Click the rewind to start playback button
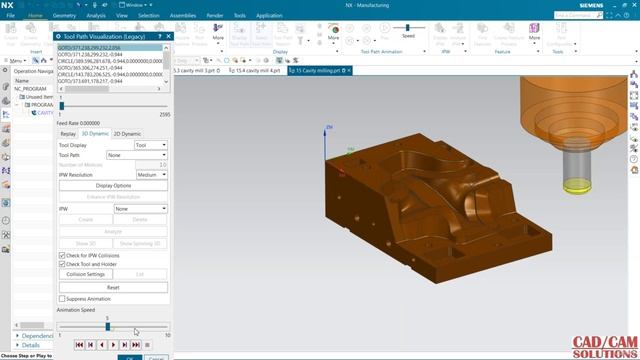 point(79,345)
